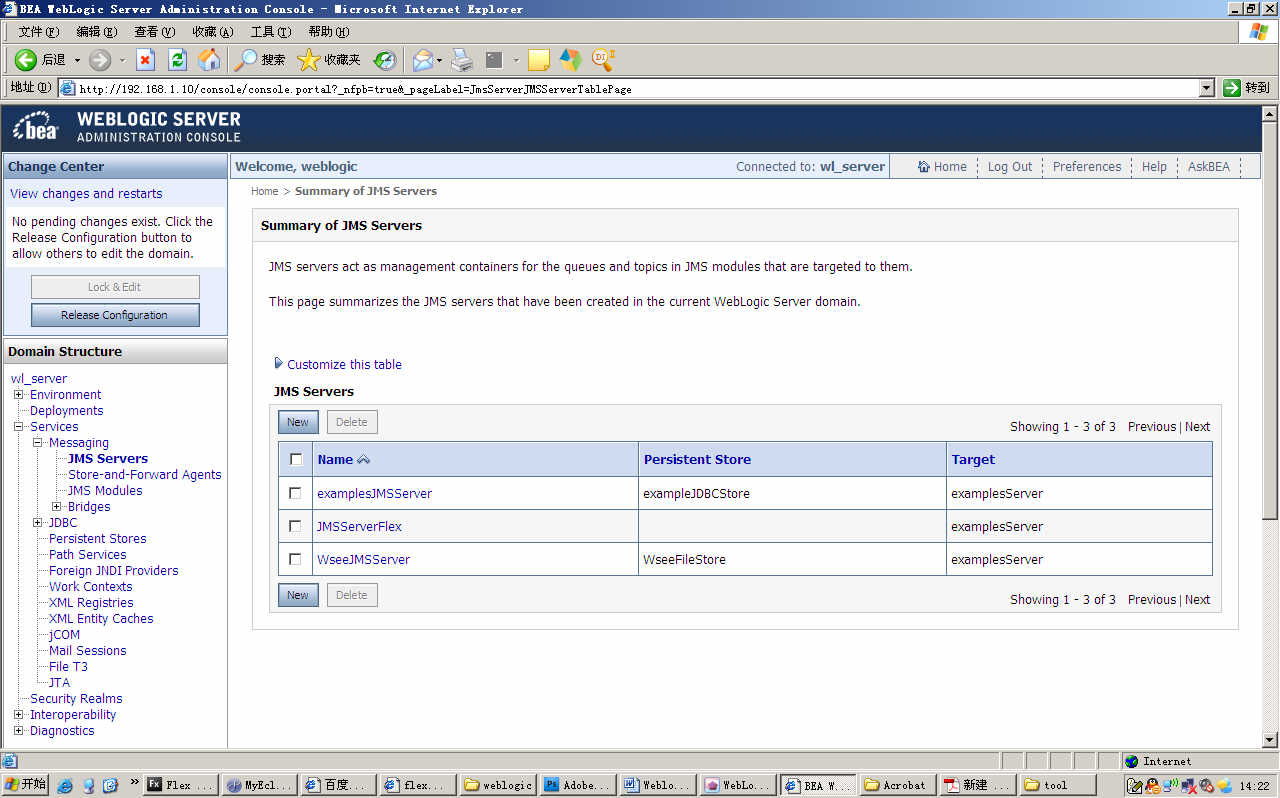Viewport: 1280px width, 798px height.
Task: Open the JMSServerFlex server link
Action: [359, 527]
